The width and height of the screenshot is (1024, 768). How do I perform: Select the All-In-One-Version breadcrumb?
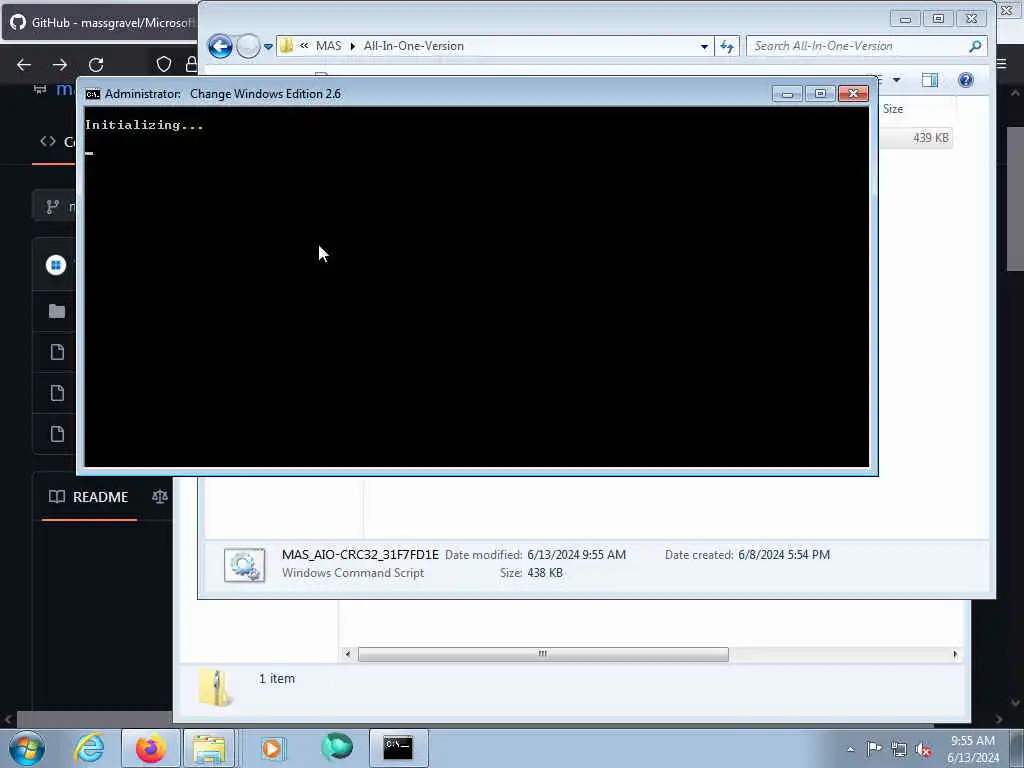[x=413, y=46]
